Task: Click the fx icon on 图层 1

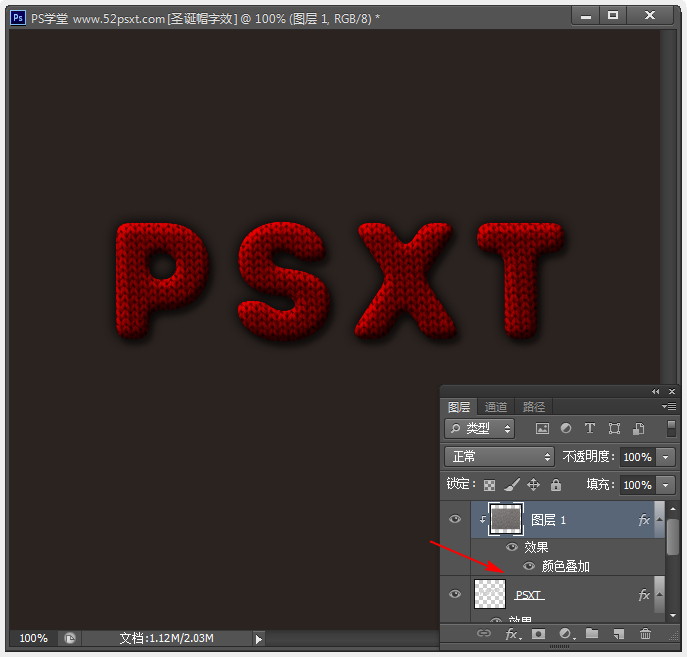Action: [644, 520]
